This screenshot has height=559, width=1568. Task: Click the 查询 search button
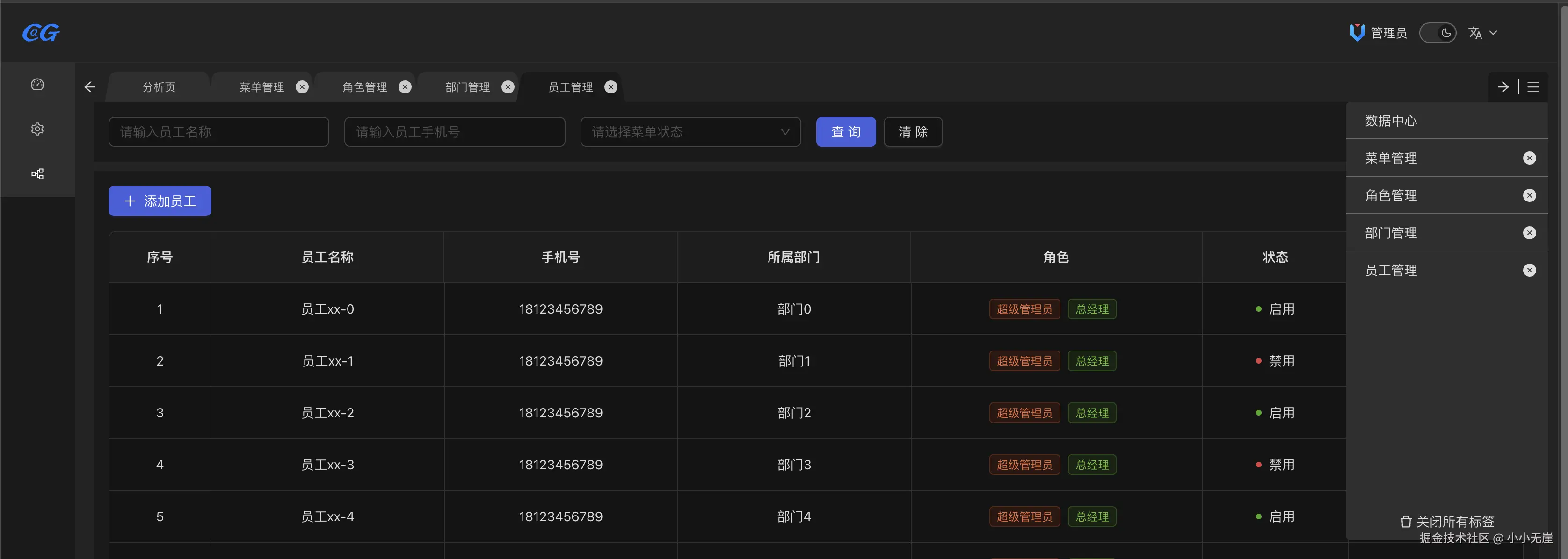tap(845, 132)
